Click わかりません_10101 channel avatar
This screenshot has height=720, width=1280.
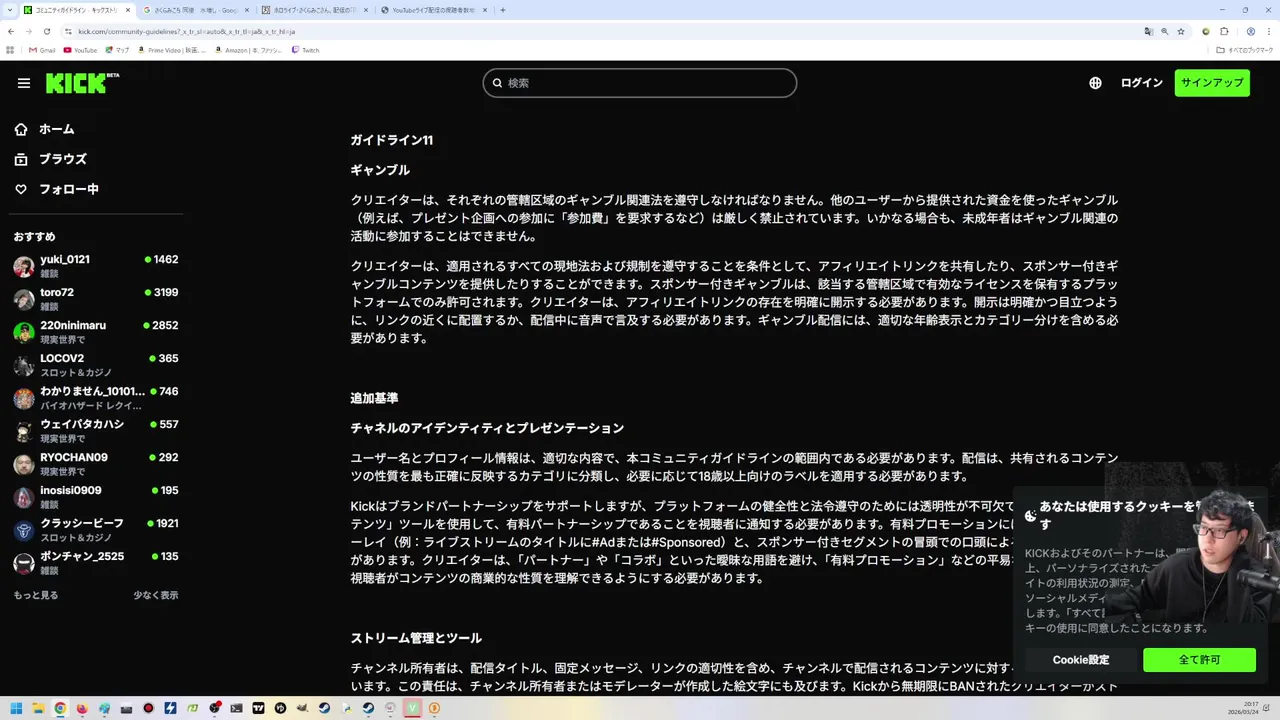[x=24, y=398]
